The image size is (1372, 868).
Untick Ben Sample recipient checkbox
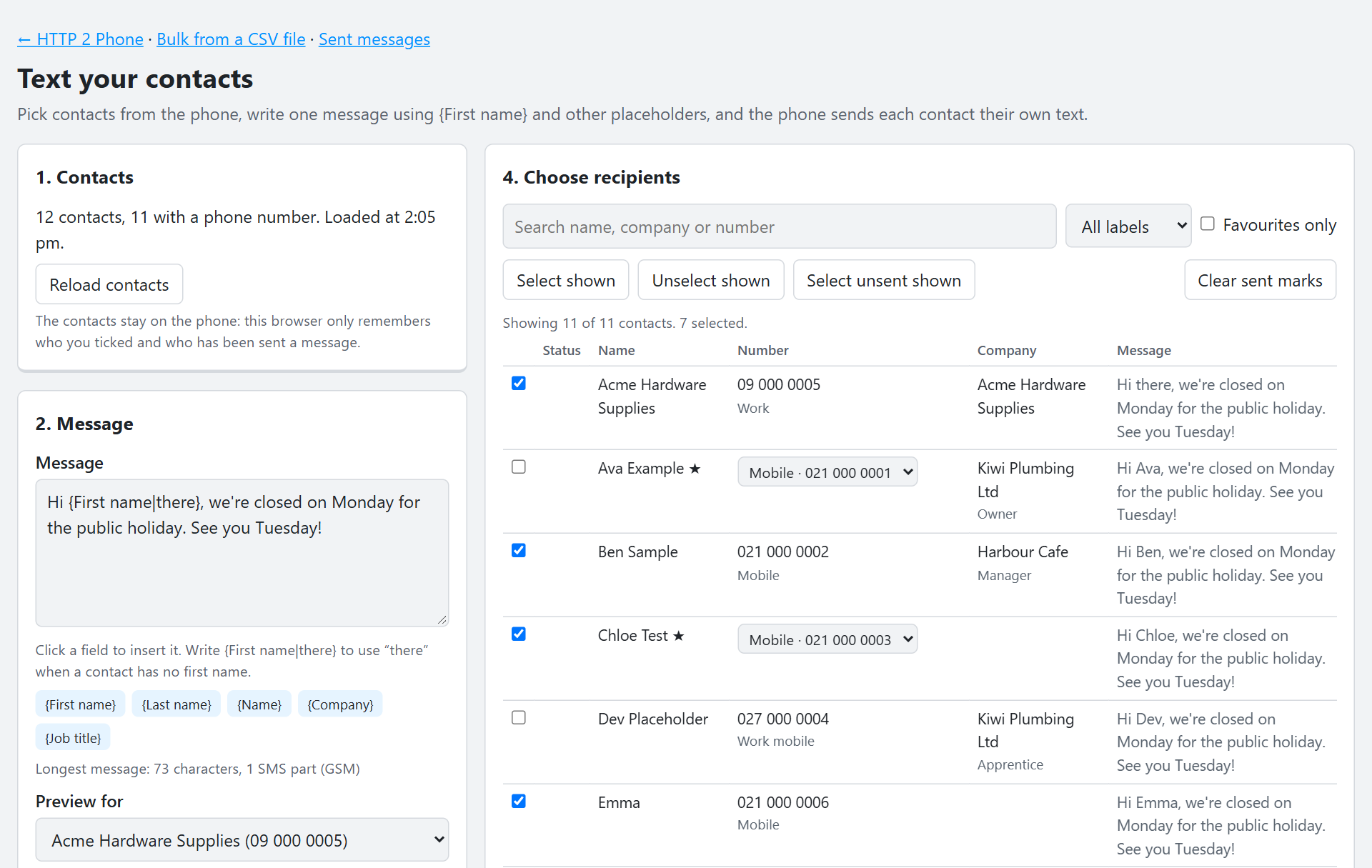click(519, 551)
